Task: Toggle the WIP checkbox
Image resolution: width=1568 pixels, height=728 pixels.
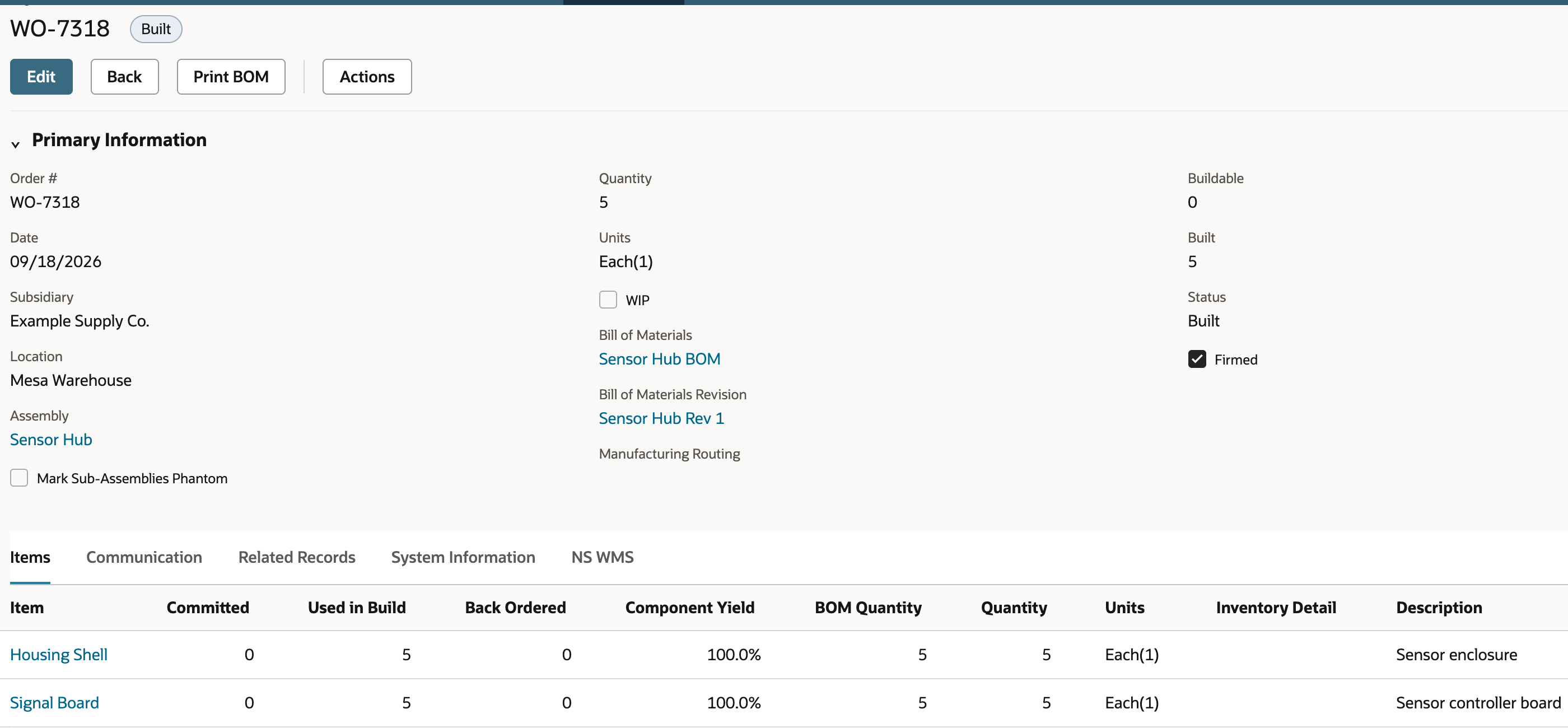Action: click(608, 300)
